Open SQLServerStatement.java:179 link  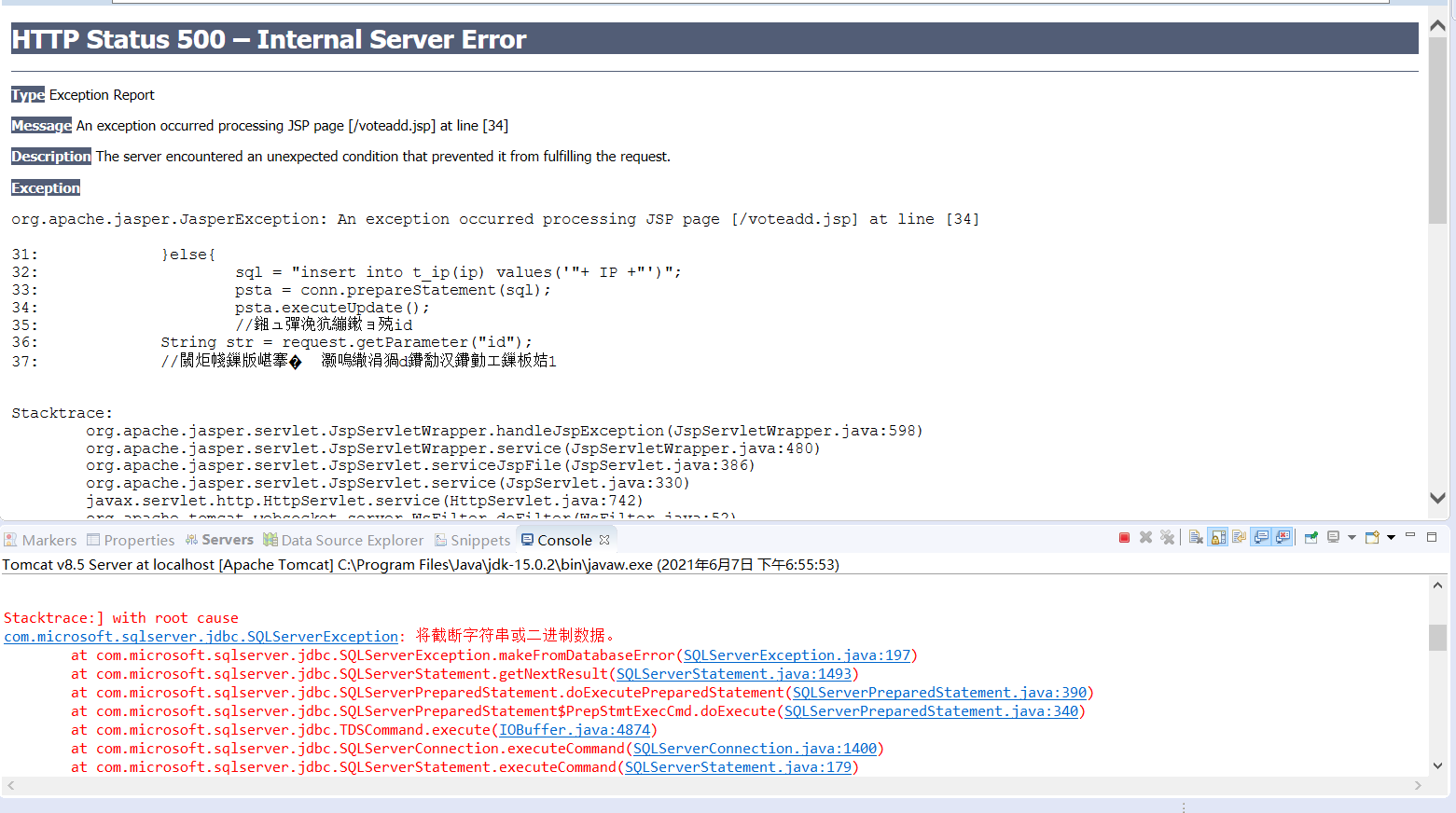click(738, 767)
